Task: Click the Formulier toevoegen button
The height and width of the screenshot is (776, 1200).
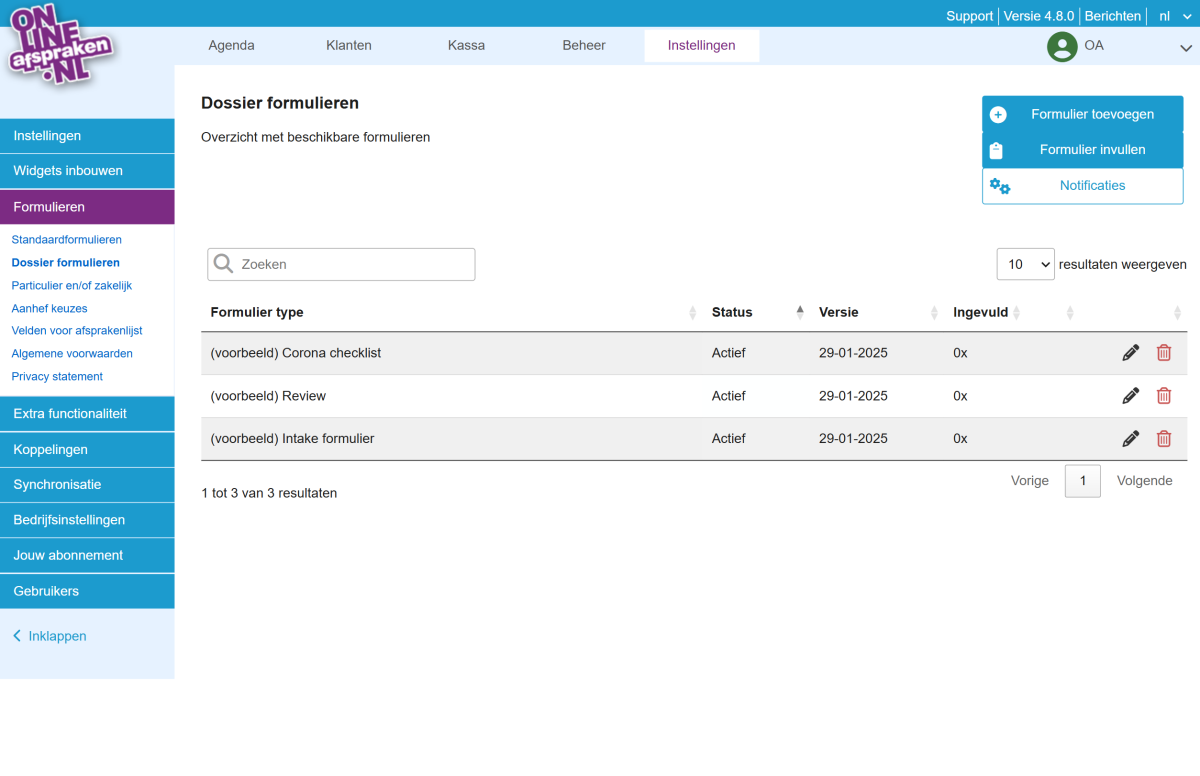Action: [1082, 114]
